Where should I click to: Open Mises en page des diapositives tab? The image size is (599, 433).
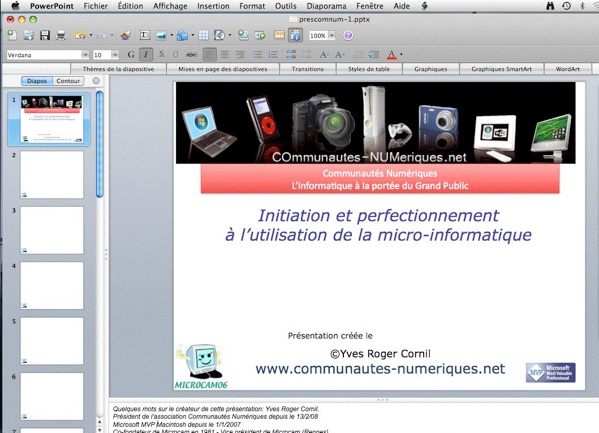[223, 69]
